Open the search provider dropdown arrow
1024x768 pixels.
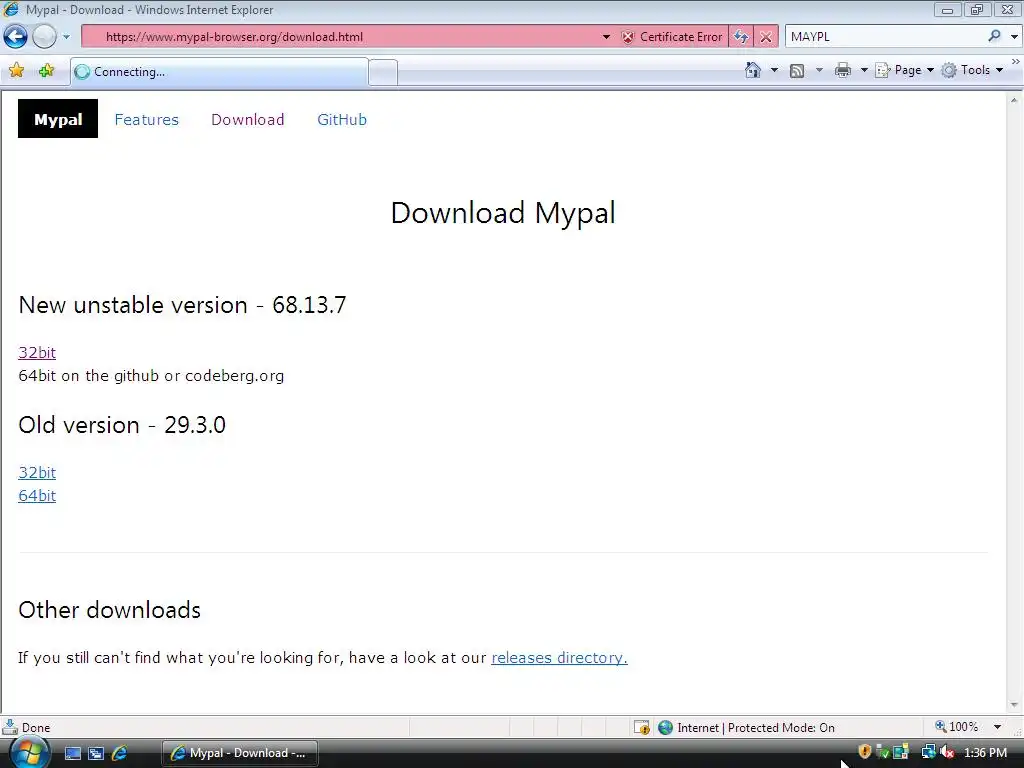[x=1014, y=37]
